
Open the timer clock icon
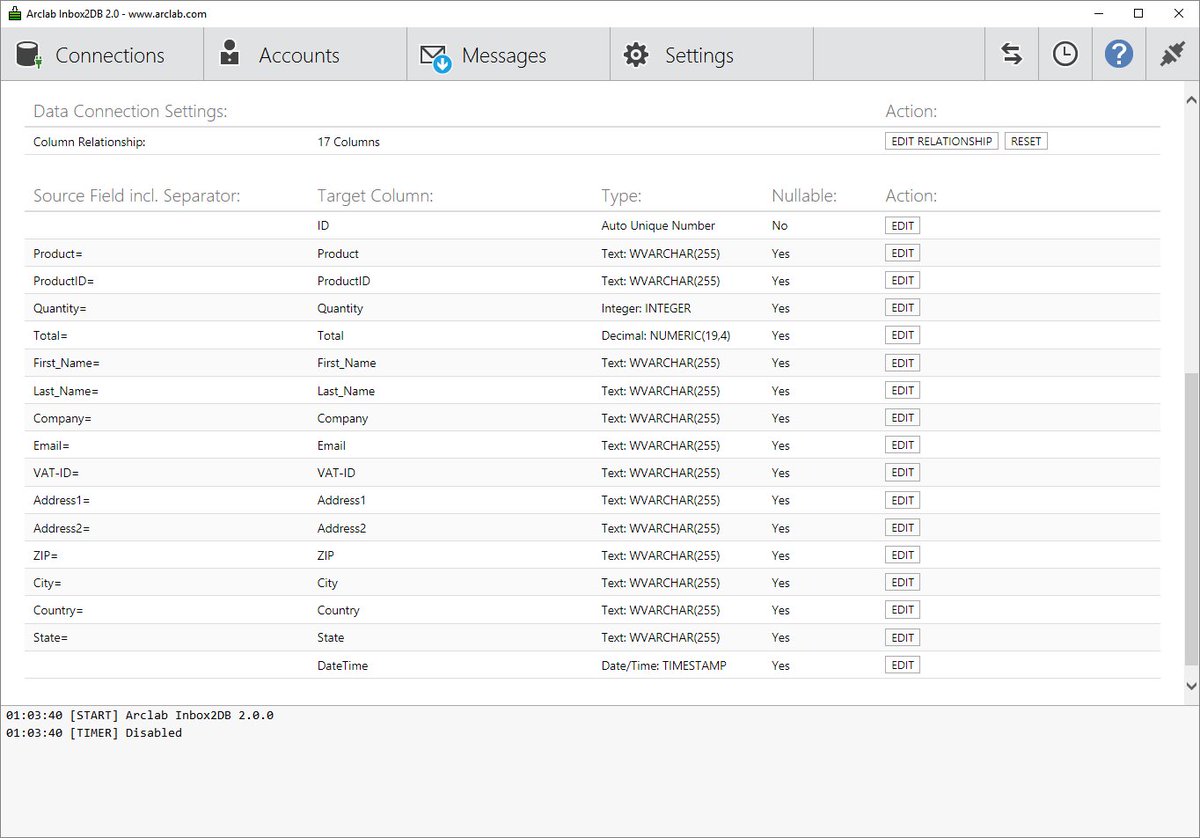[1065, 54]
